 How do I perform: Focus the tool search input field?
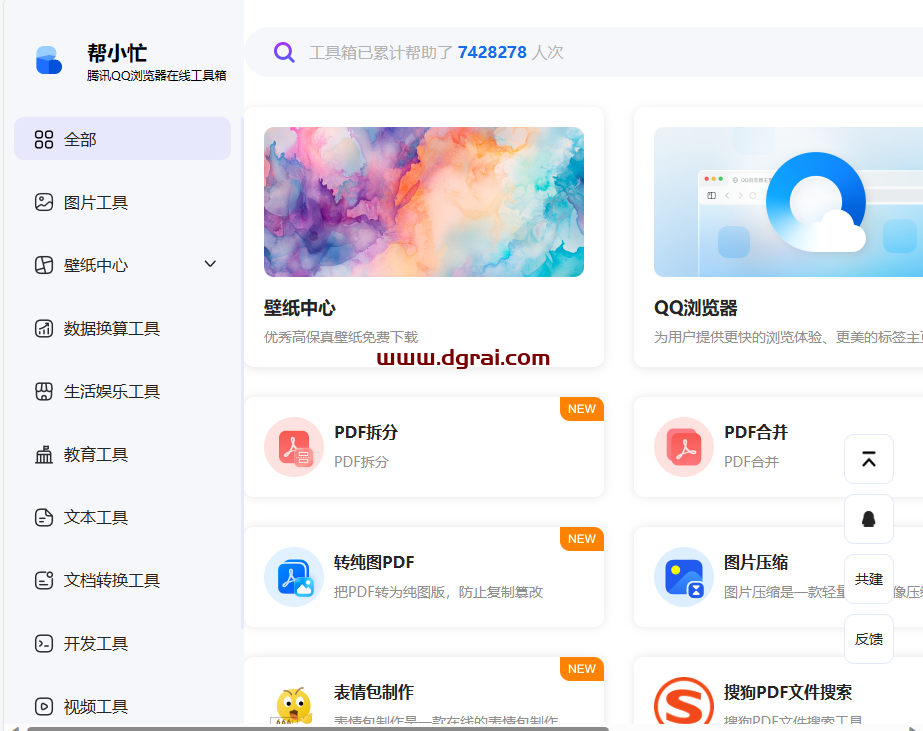coord(584,52)
